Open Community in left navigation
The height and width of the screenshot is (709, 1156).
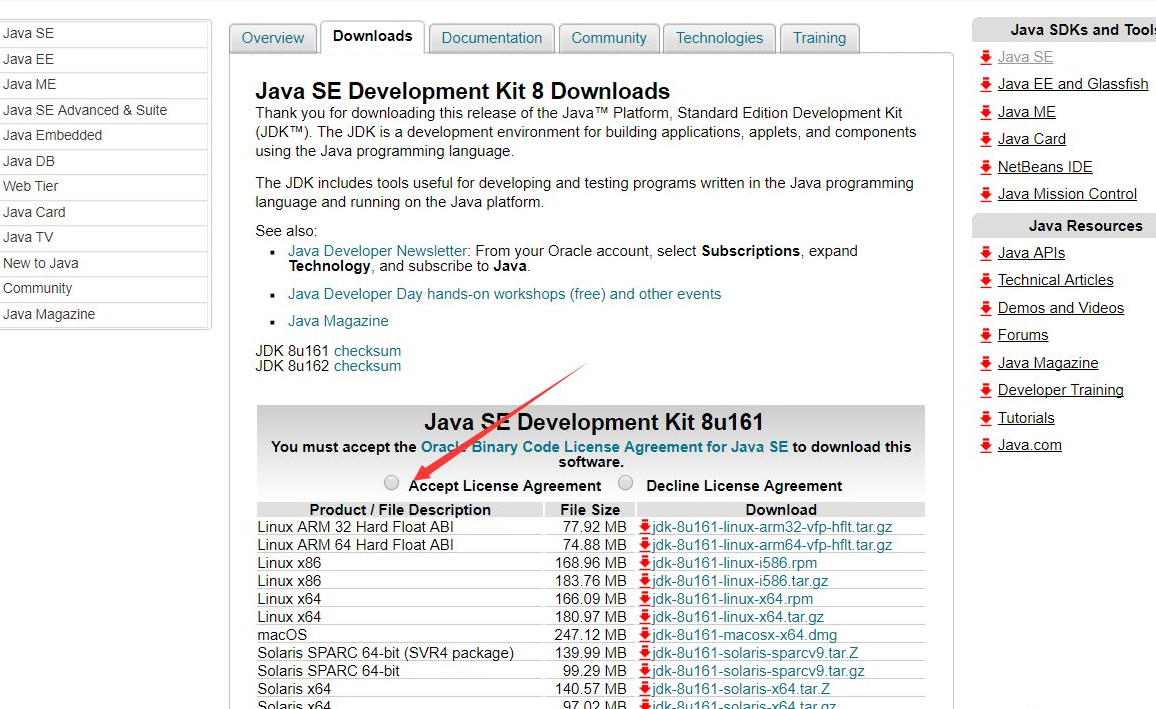(x=103, y=288)
